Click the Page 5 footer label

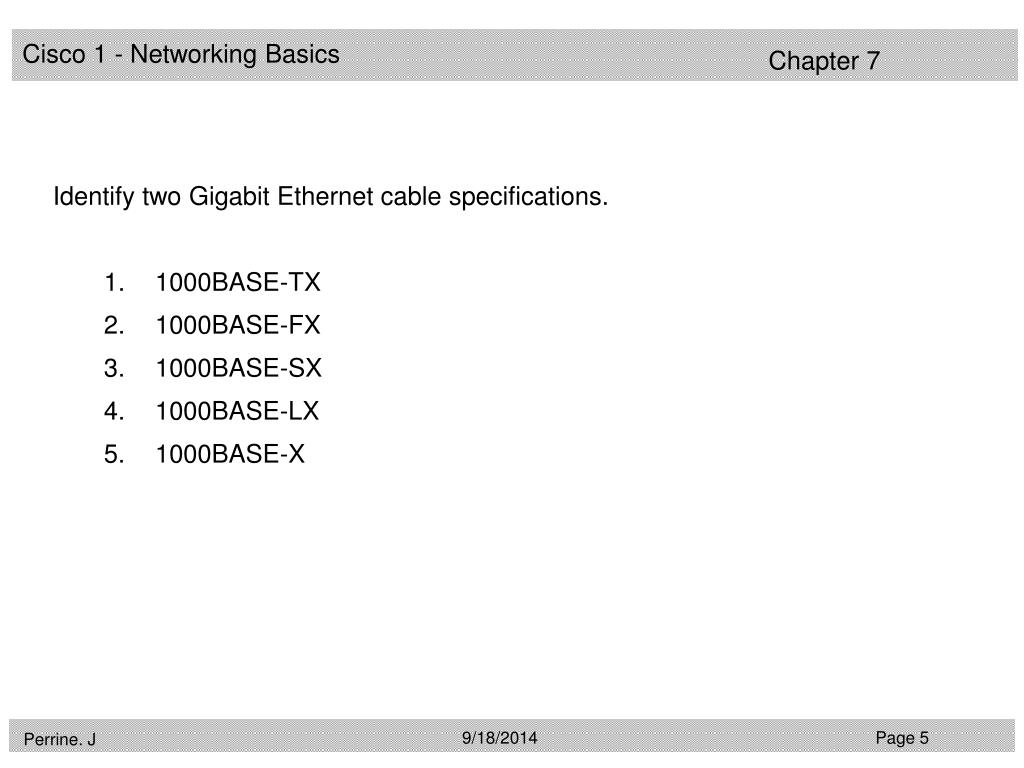[x=902, y=738]
